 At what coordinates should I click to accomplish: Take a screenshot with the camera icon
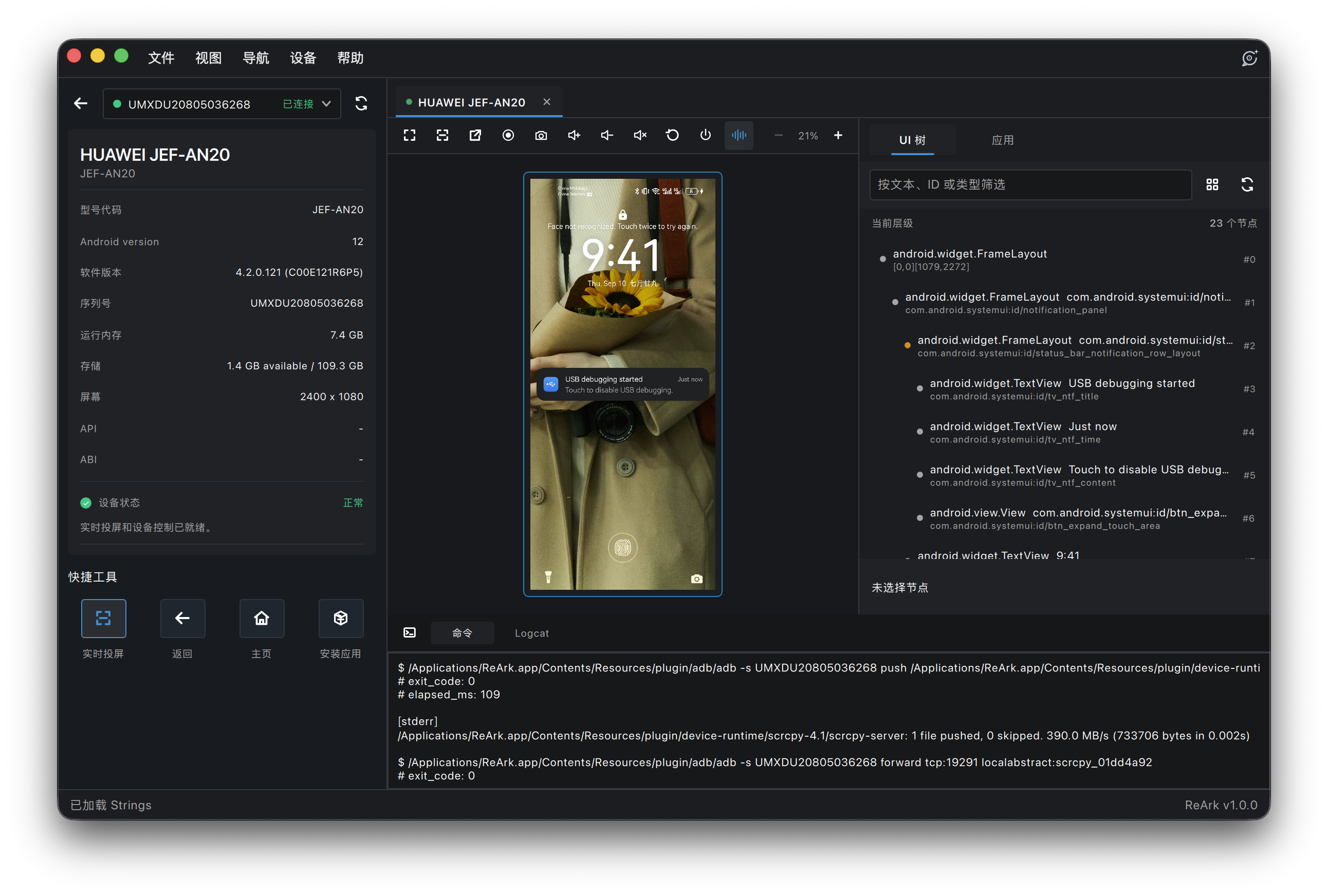pyautogui.click(x=541, y=135)
